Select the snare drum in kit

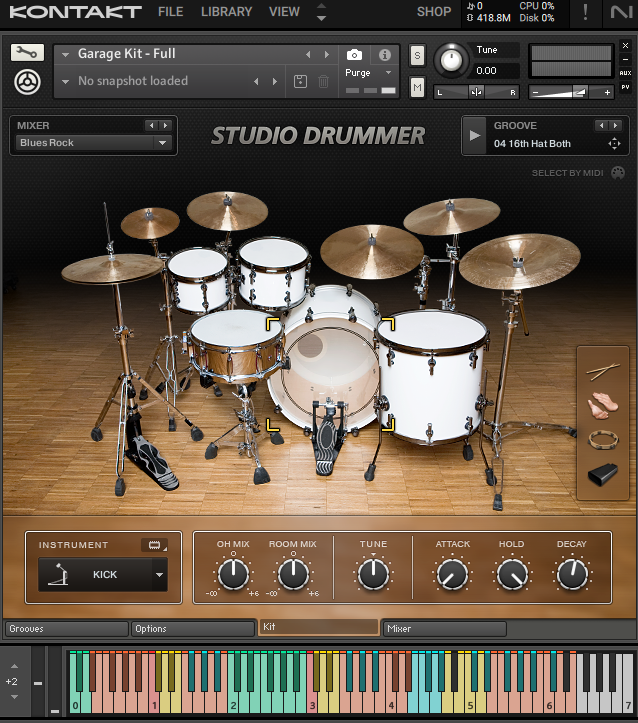pyautogui.click(x=235, y=344)
